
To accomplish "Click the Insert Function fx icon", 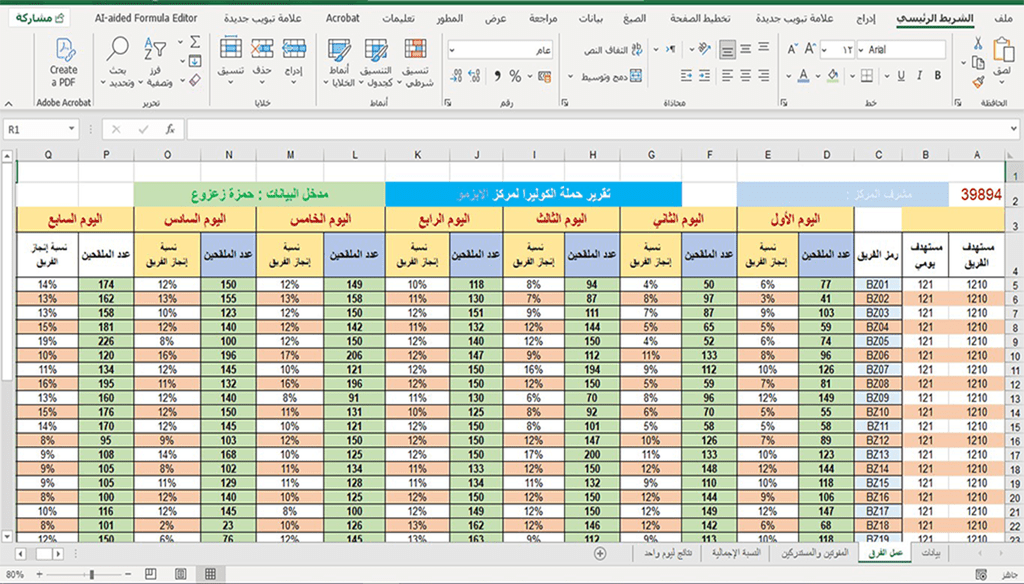I will click(x=170, y=129).
